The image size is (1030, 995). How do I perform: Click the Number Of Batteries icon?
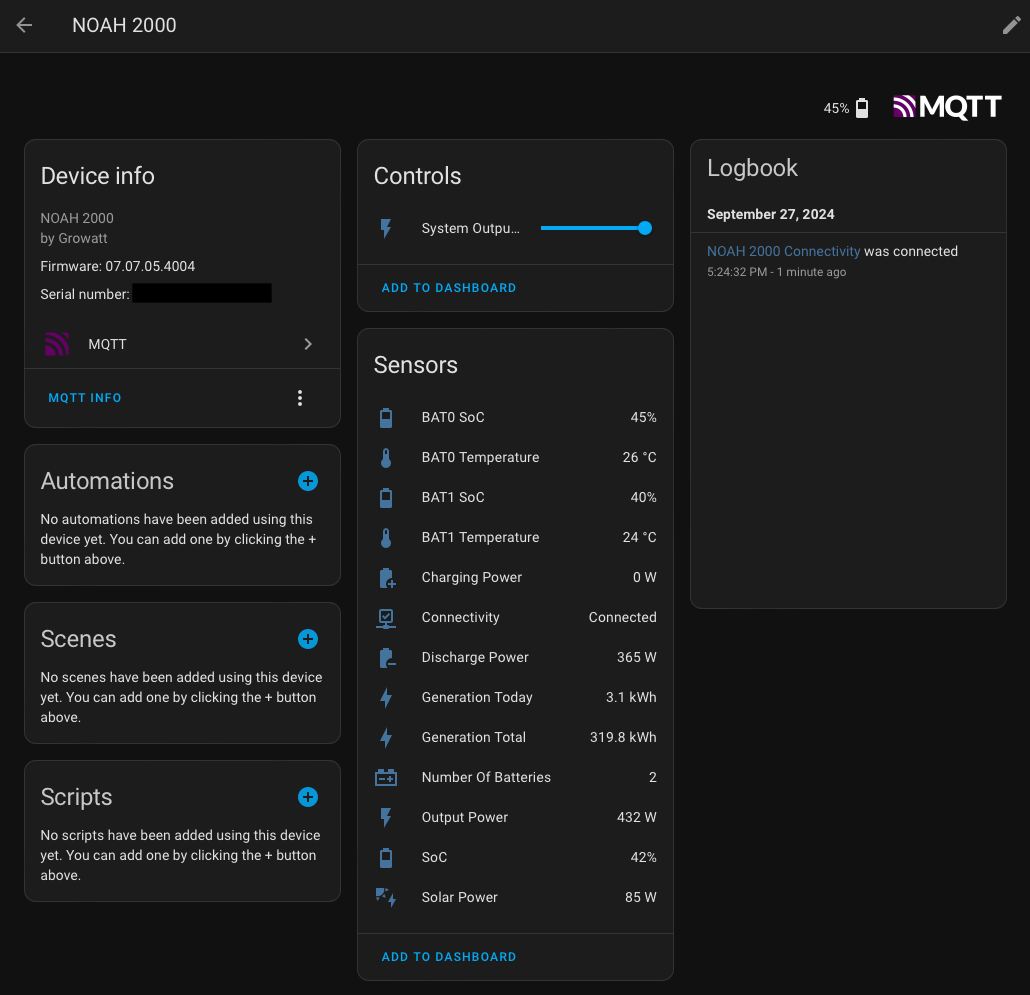[386, 778]
